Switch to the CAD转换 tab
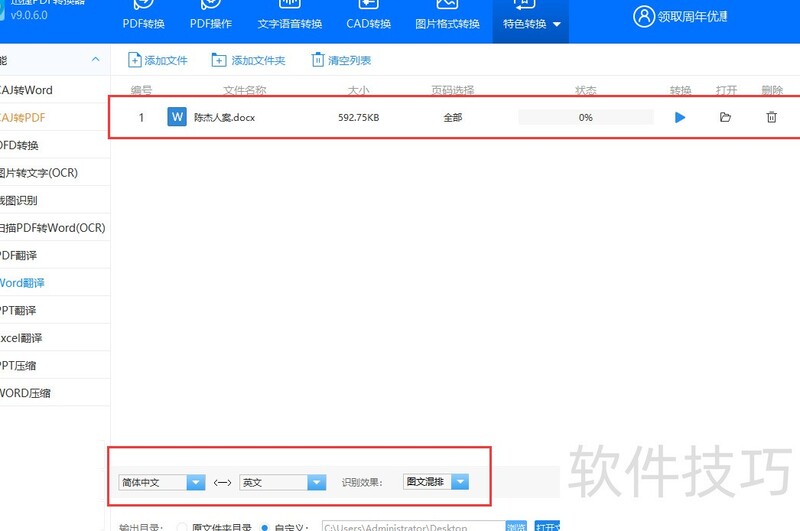 (368, 15)
